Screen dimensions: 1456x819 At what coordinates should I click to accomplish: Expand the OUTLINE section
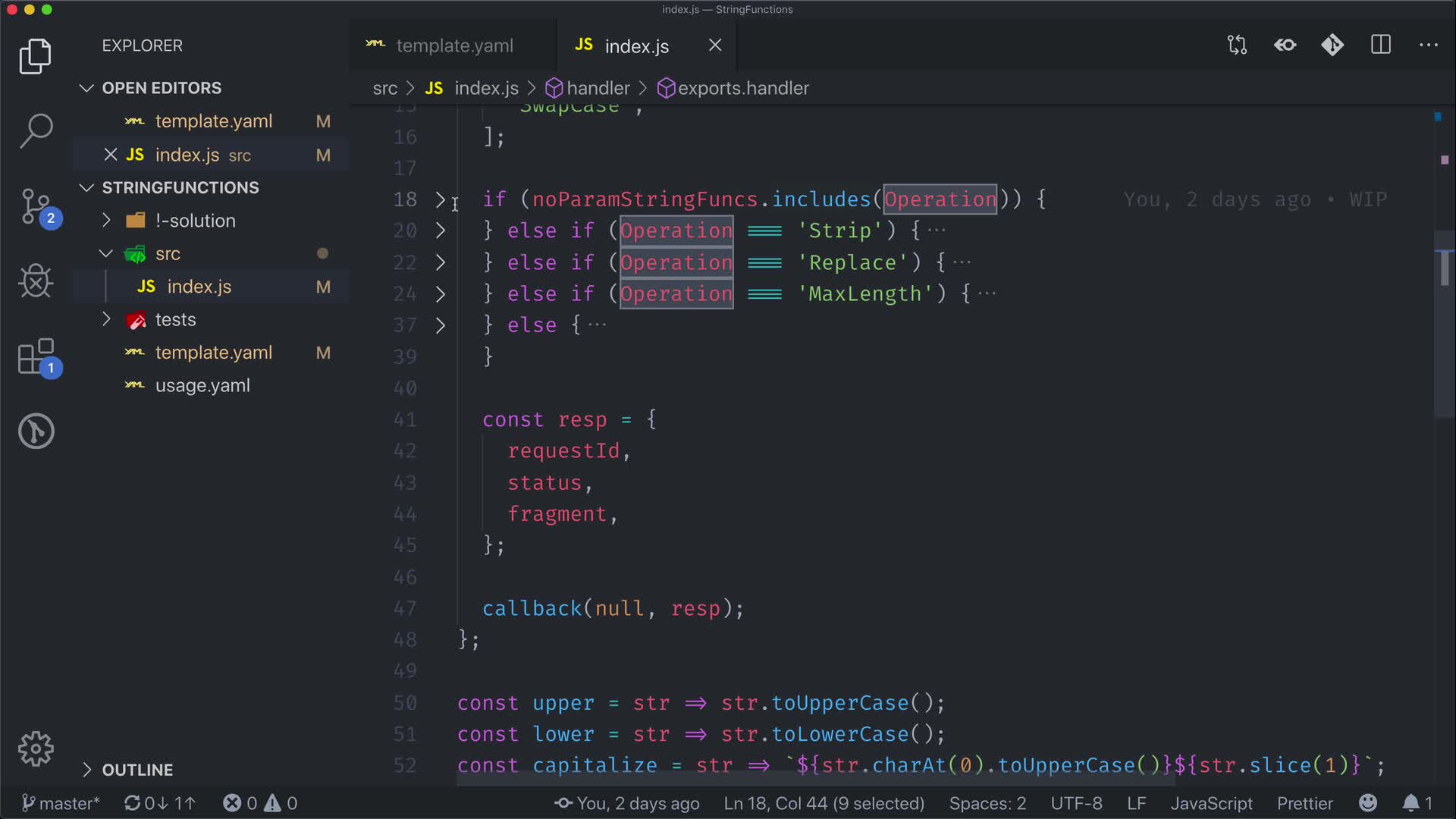[x=86, y=770]
